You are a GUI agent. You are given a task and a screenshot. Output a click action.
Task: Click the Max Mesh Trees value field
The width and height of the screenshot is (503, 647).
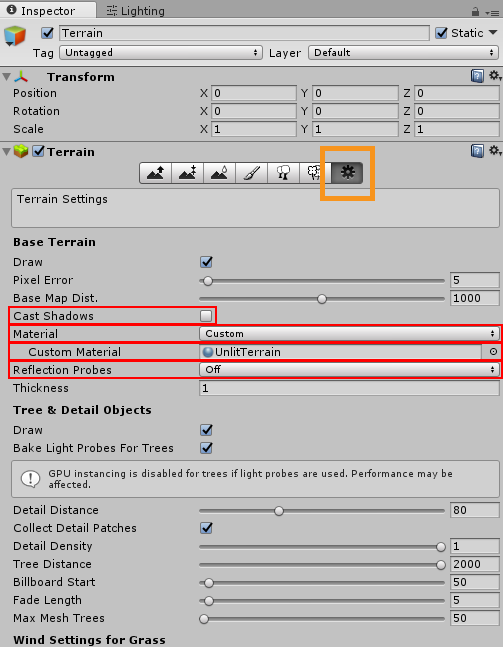pyautogui.click(x=475, y=618)
